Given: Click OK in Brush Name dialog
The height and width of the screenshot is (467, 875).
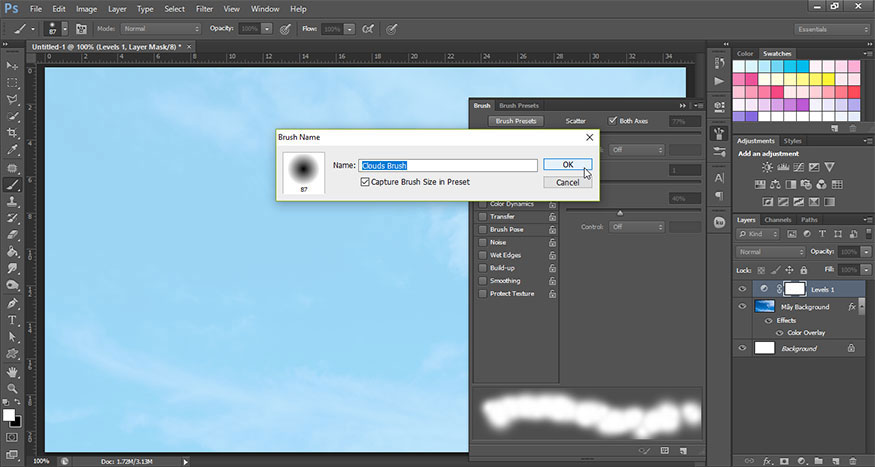Looking at the screenshot, I should tap(567, 165).
